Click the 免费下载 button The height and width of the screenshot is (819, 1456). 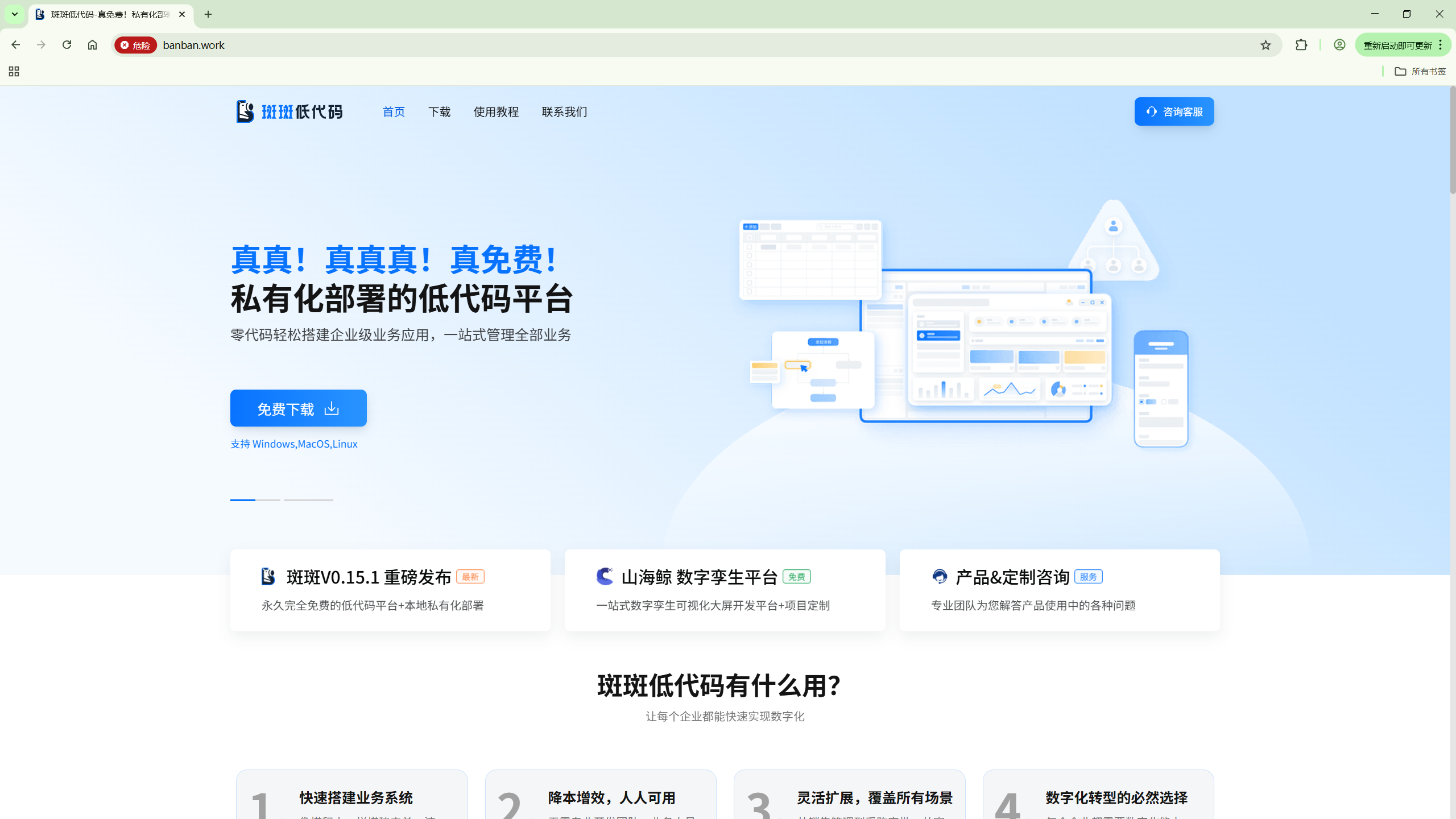298,408
